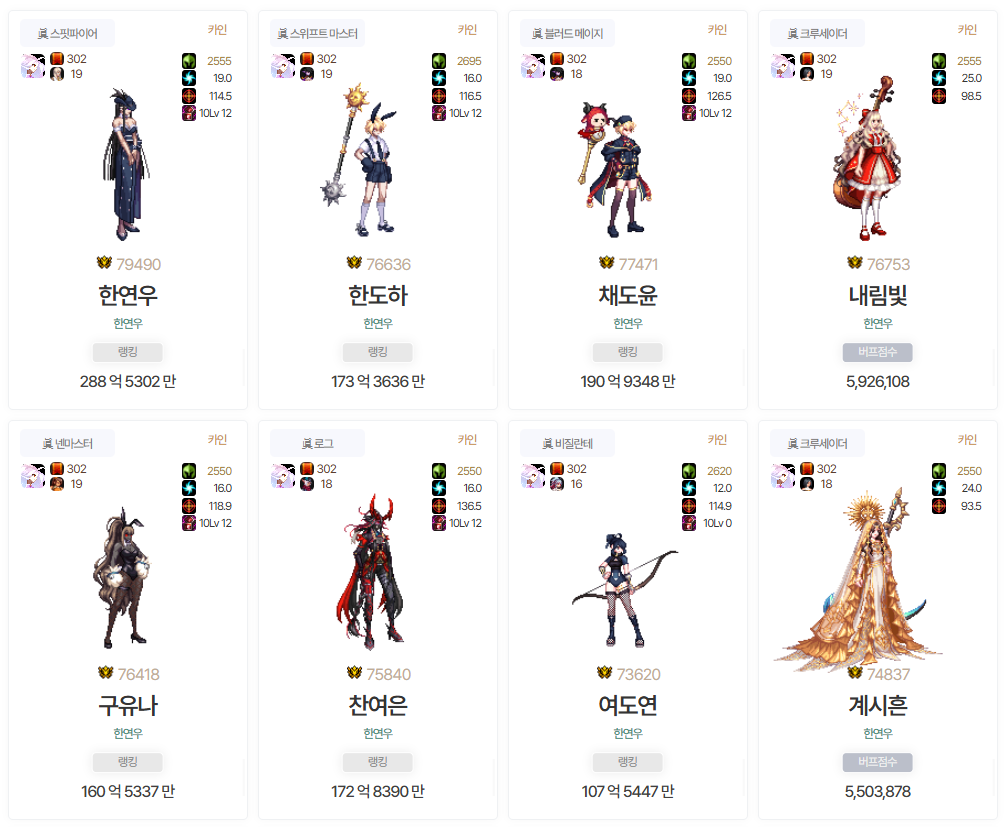Select the 眞 블러드 메이지 class tag
1006x827 pixels.
(x=567, y=33)
